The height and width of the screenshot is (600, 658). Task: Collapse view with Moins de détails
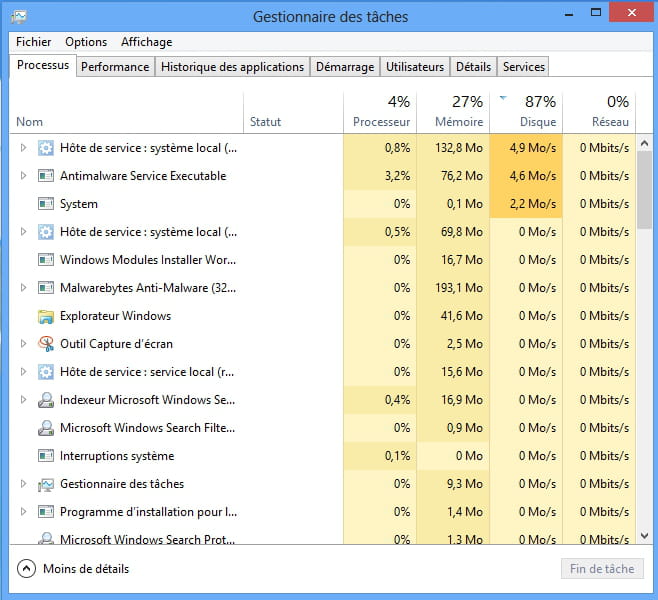(x=74, y=569)
